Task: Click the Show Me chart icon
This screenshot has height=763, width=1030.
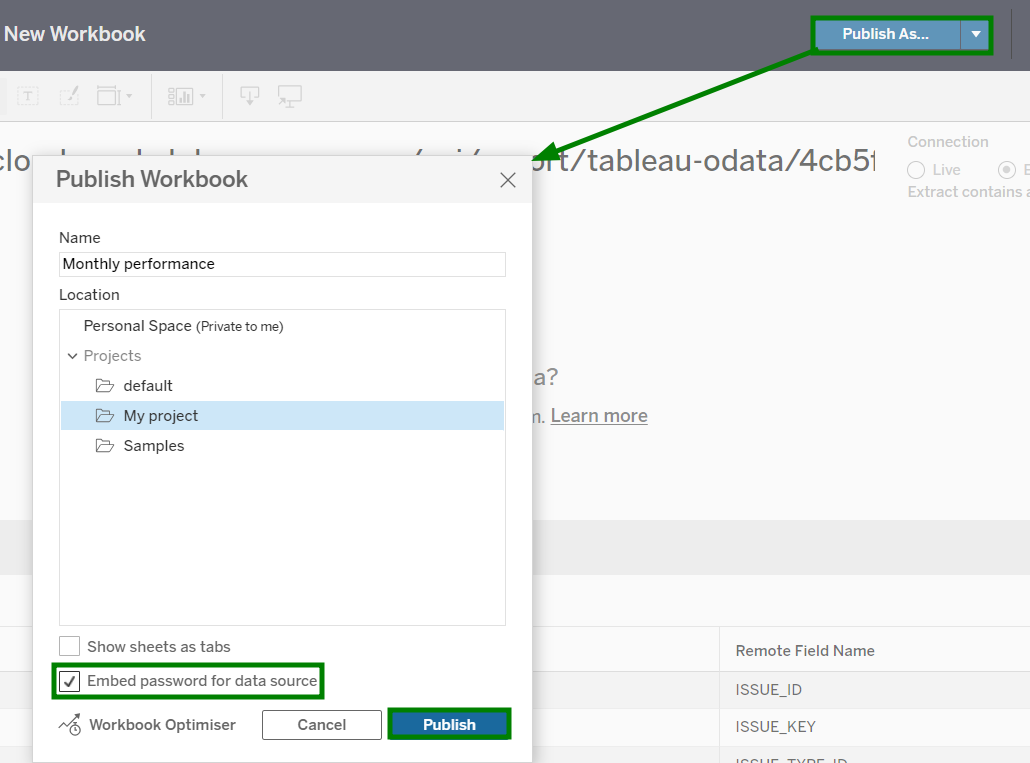Action: [180, 96]
